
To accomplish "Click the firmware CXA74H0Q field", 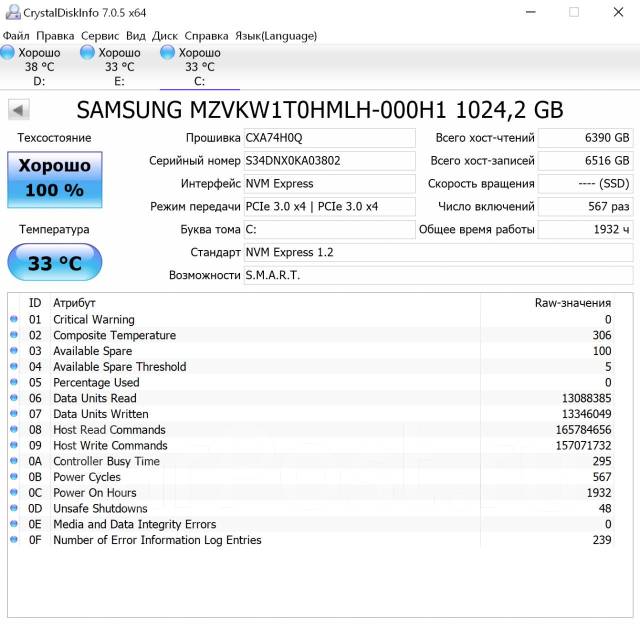I will (329, 138).
